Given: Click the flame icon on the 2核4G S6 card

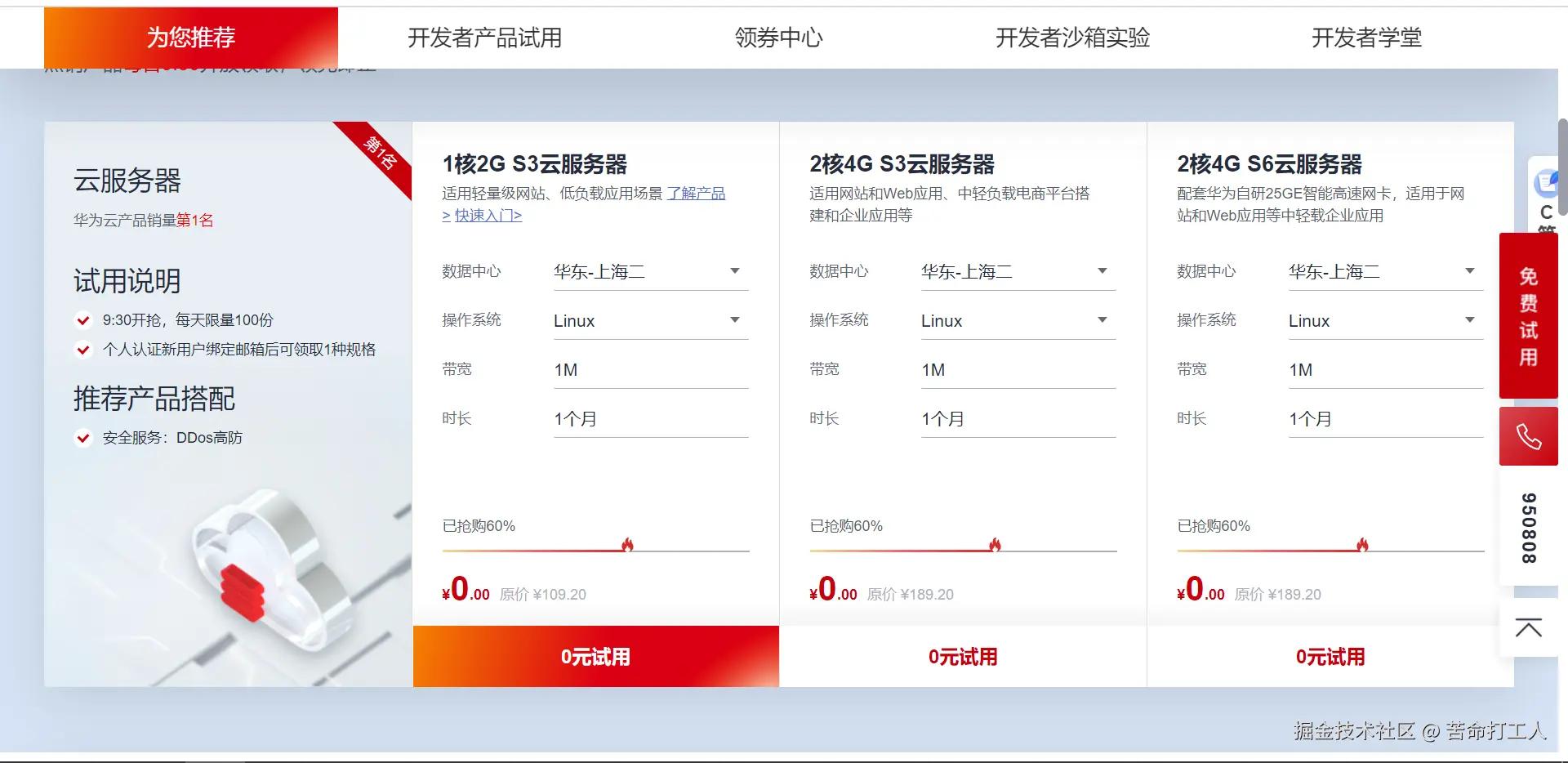Looking at the screenshot, I should click(1363, 542).
